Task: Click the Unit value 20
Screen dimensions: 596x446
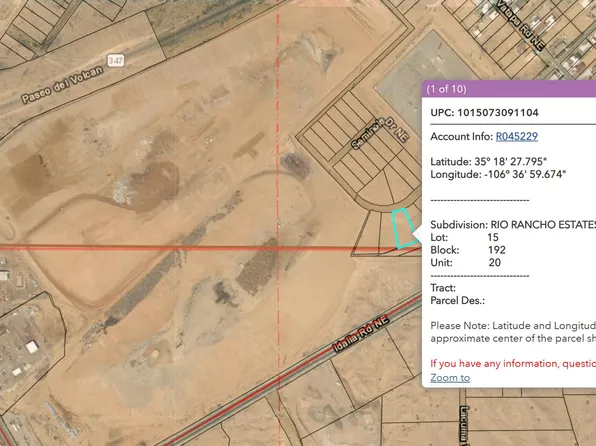Action: point(495,262)
